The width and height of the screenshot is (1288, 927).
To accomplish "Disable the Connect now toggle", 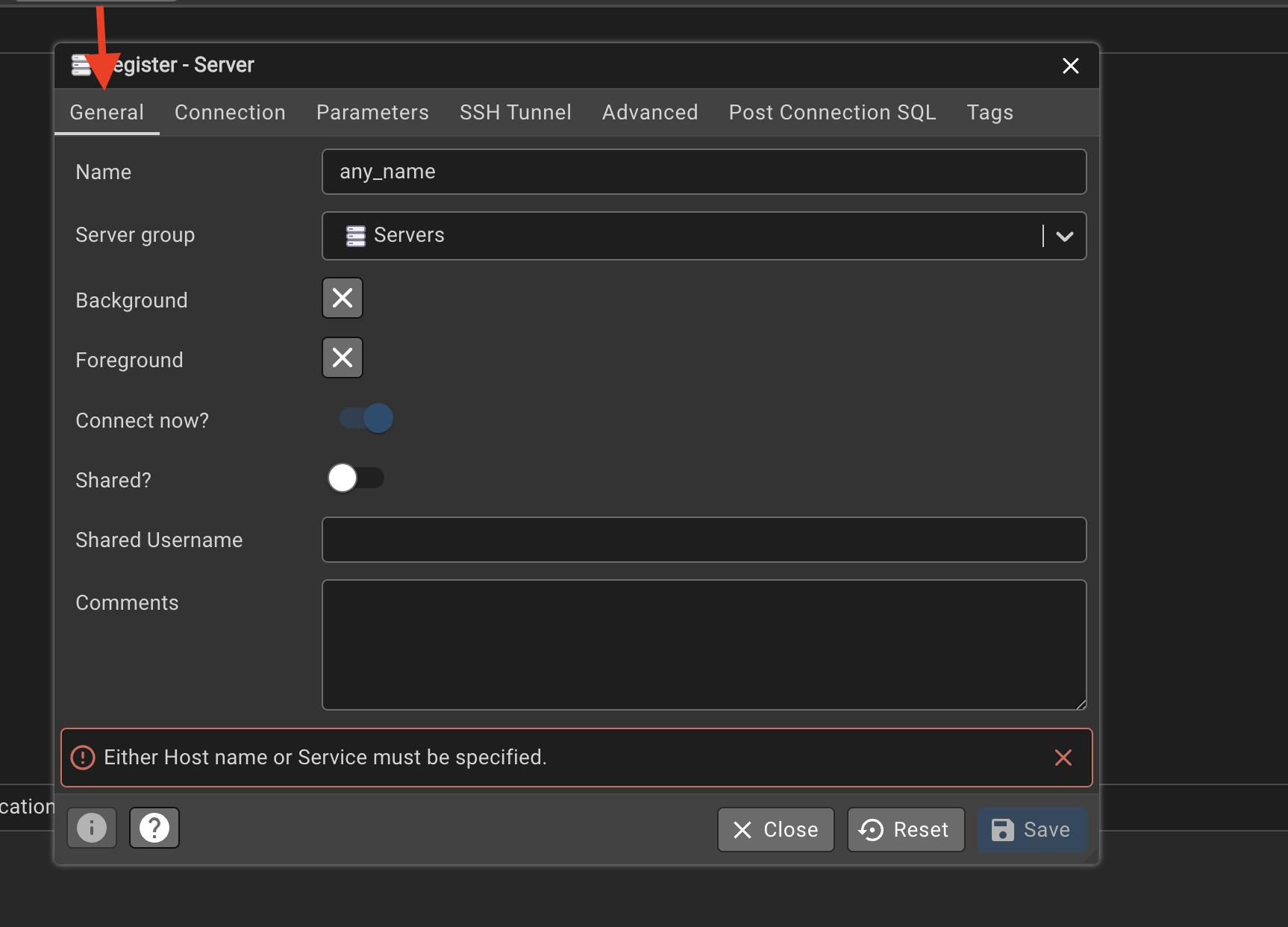I will coord(366,418).
